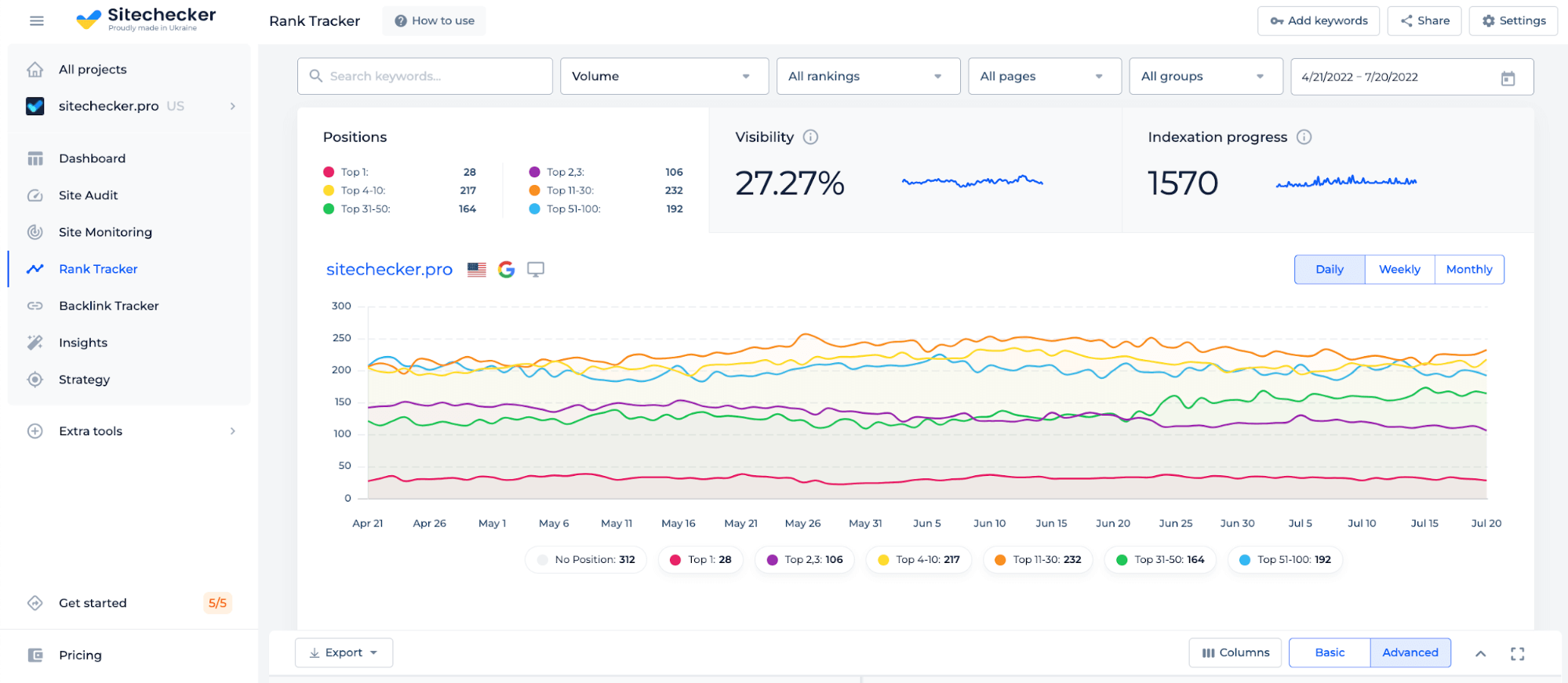1568x683 pixels.
Task: Click the sitechecker.pro chart title link
Action: tap(389, 270)
